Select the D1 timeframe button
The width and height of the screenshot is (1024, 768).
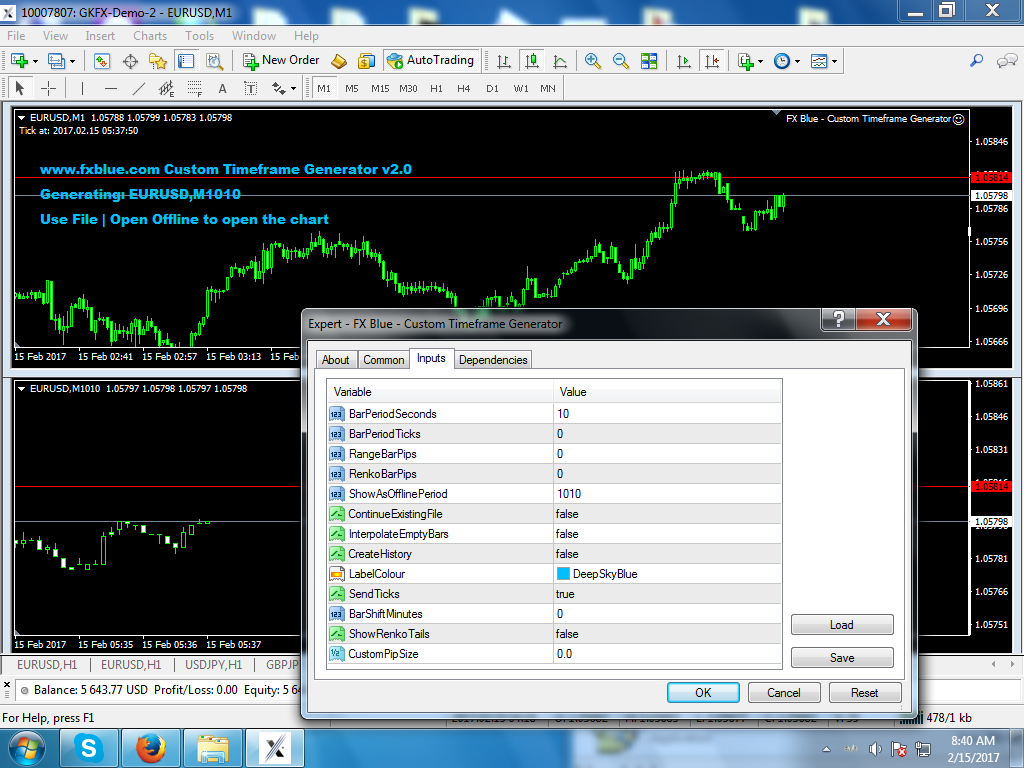pos(492,88)
